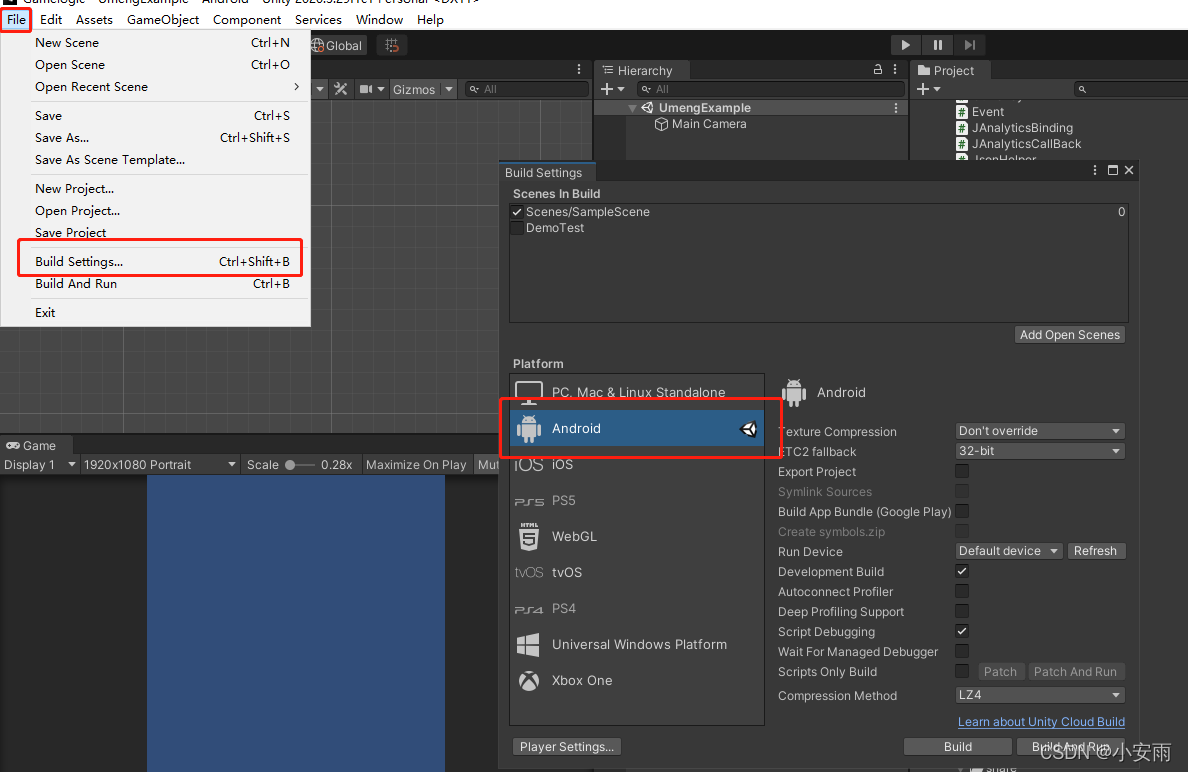Select the Universal Windows Platform entry
The height and width of the screenshot is (772, 1188).
click(x=639, y=644)
